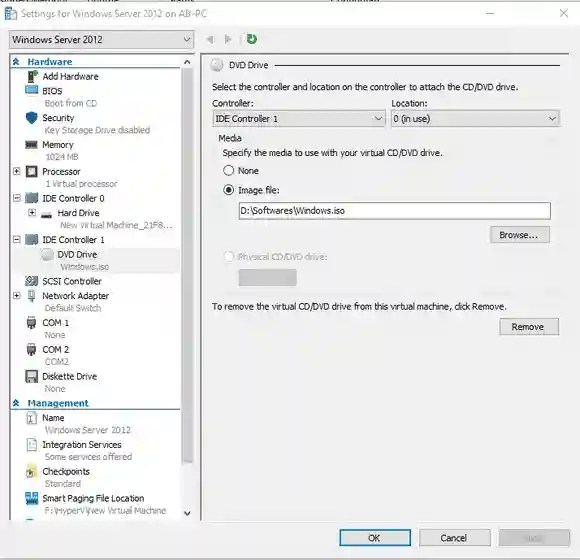
Task: Go back with the left arrow icon
Action: pyautogui.click(x=210, y=39)
